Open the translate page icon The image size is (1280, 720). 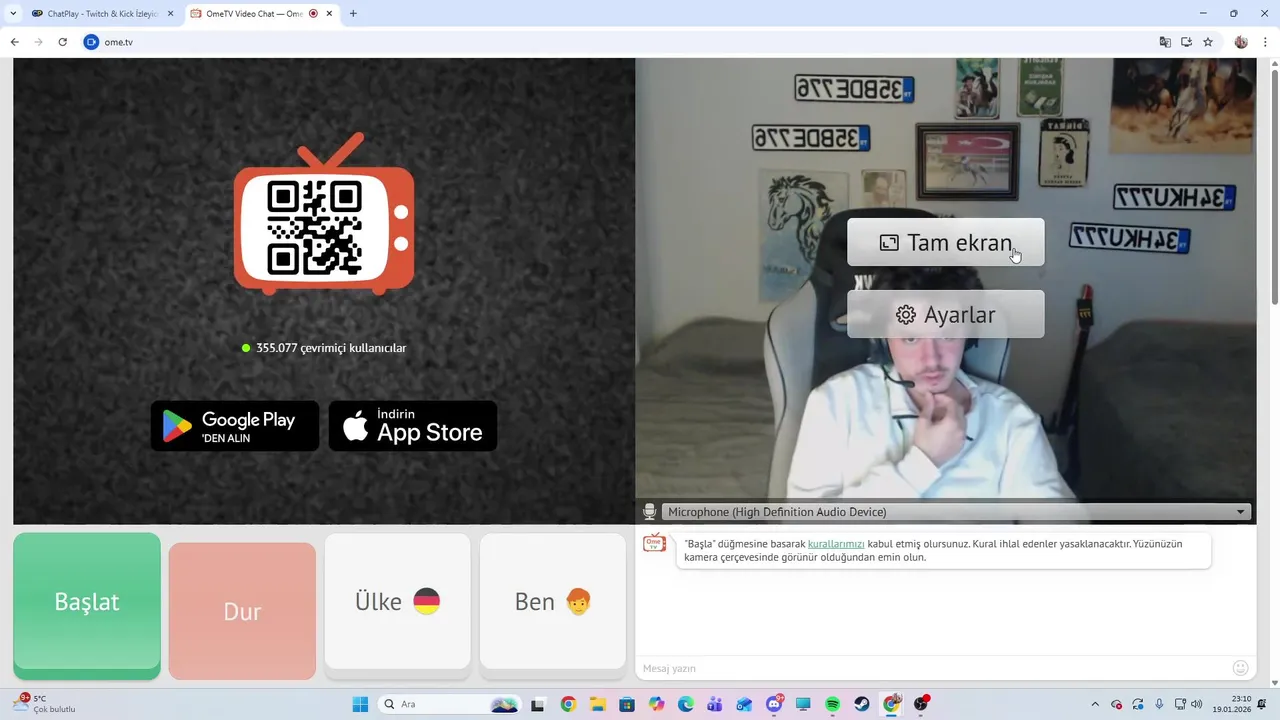click(1165, 42)
